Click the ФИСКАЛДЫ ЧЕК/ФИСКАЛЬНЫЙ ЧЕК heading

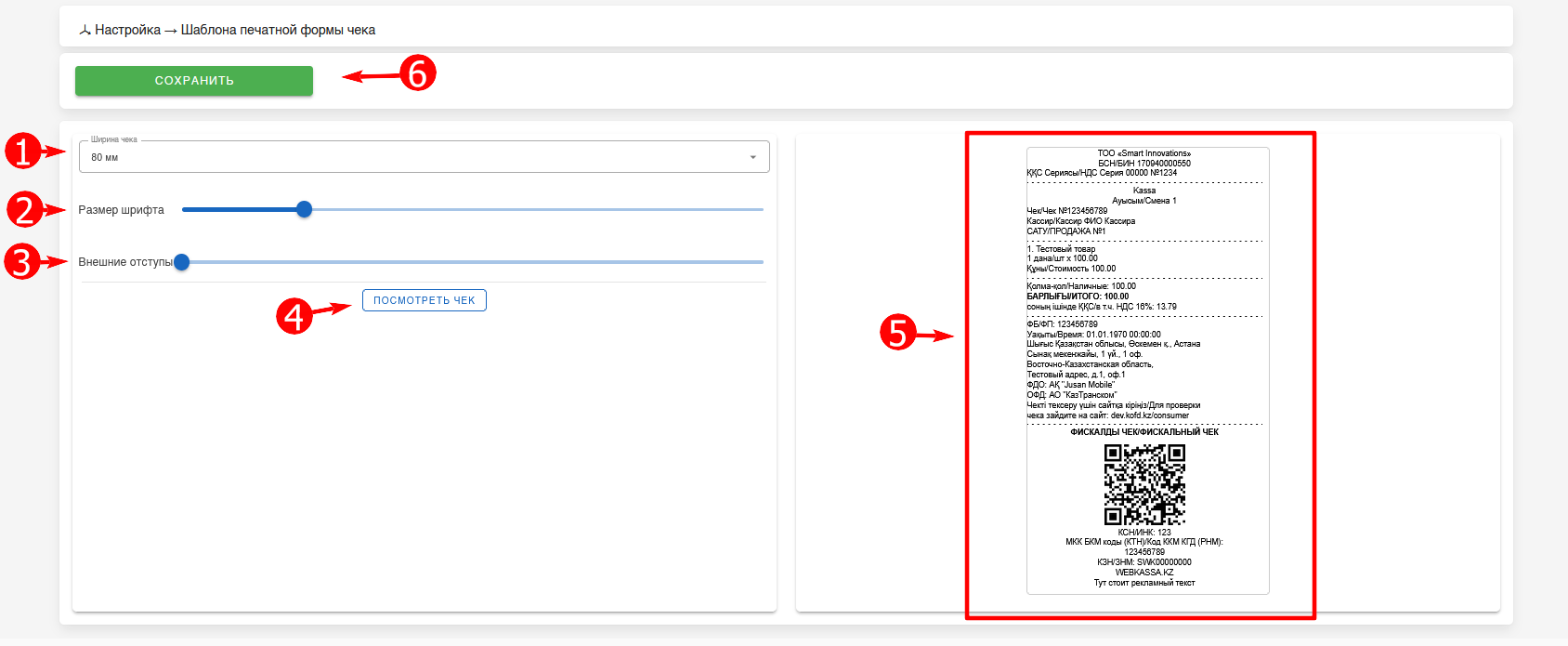pyautogui.click(x=1144, y=432)
